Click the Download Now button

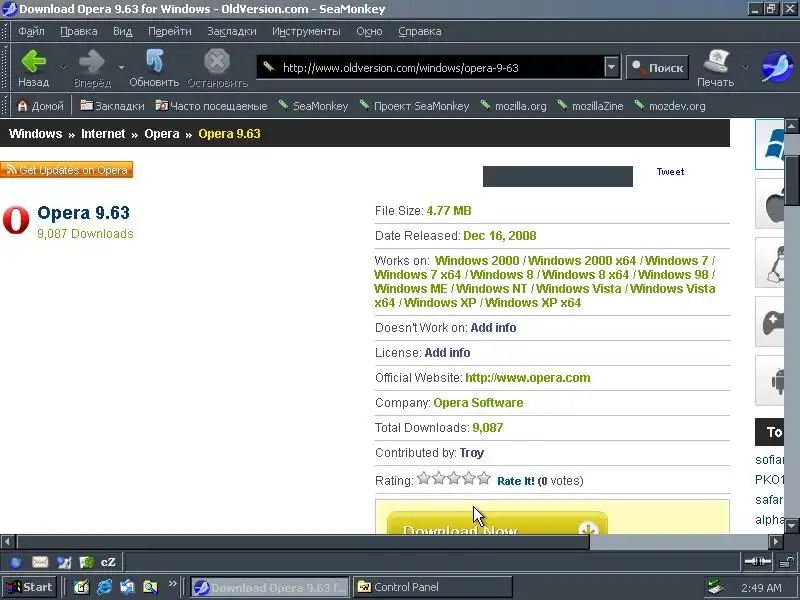pyautogui.click(x=497, y=523)
